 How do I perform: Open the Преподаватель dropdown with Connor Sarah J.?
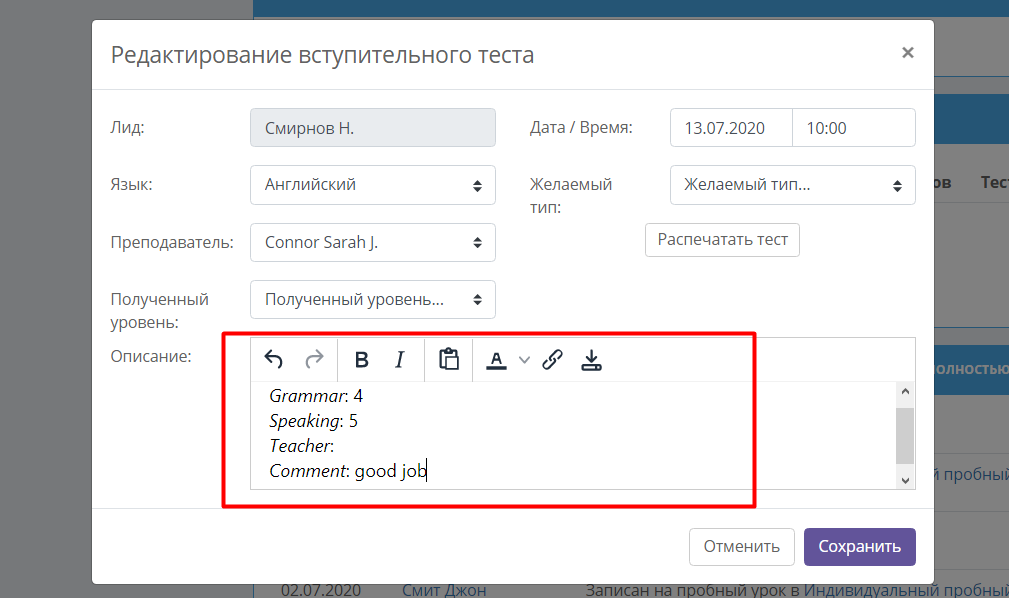tap(373, 242)
